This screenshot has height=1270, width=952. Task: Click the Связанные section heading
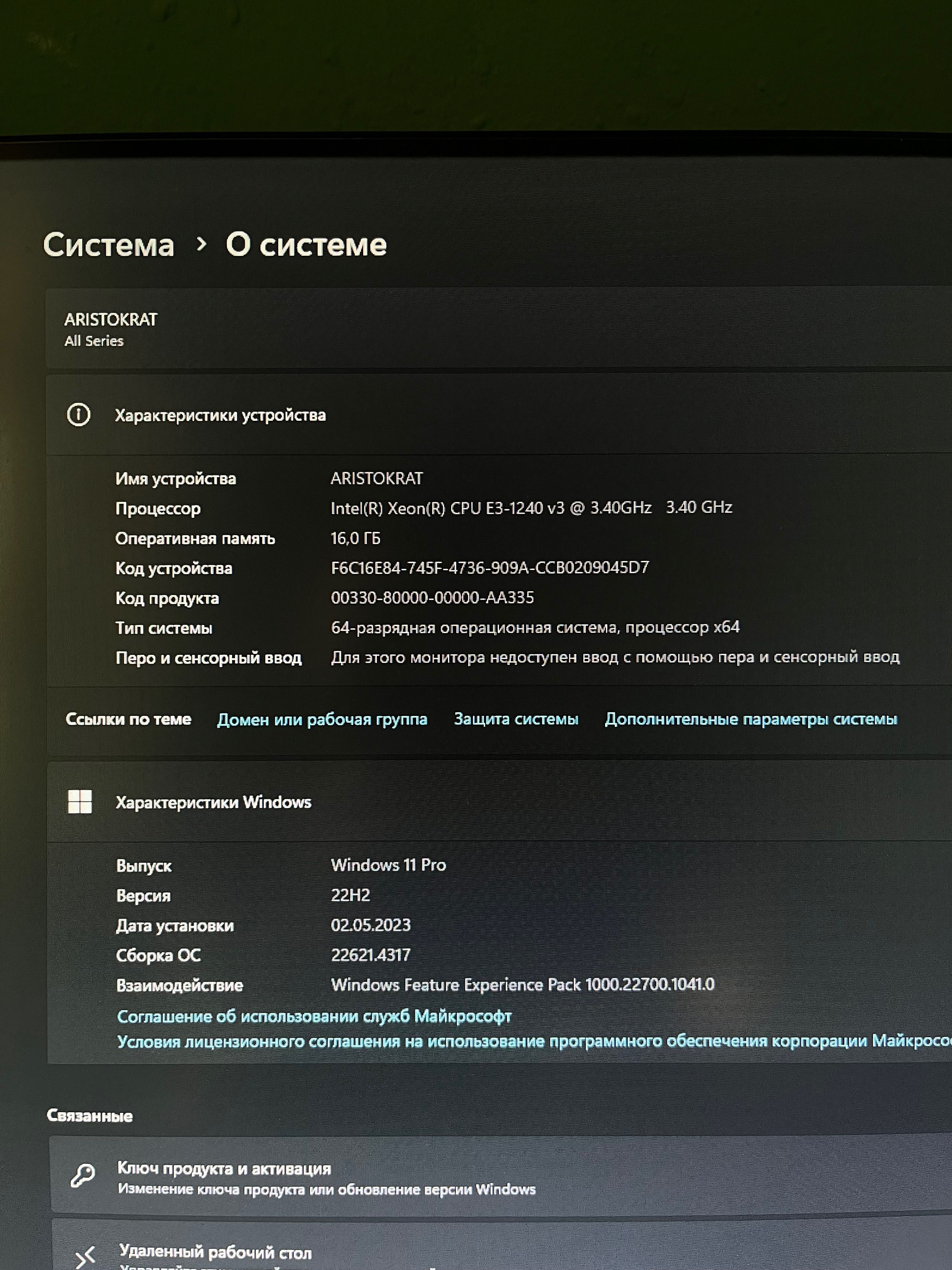(89, 1116)
